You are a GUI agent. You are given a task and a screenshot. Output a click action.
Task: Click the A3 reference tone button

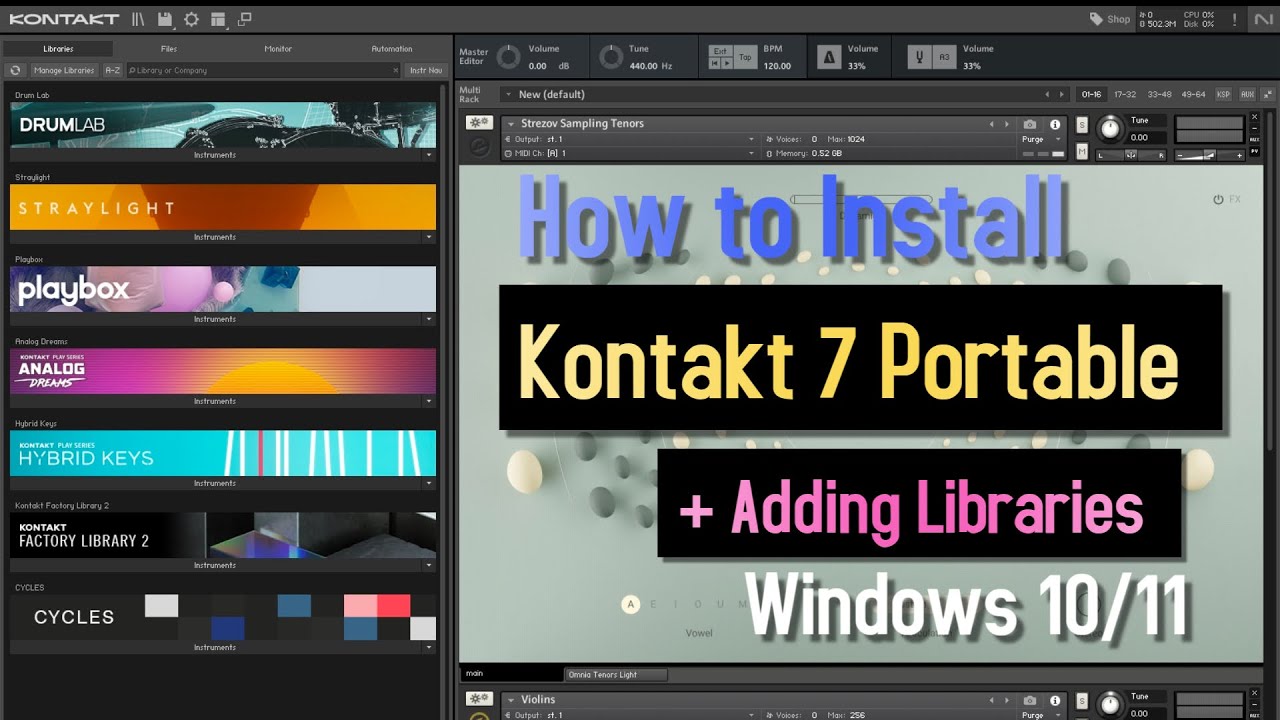(x=944, y=57)
